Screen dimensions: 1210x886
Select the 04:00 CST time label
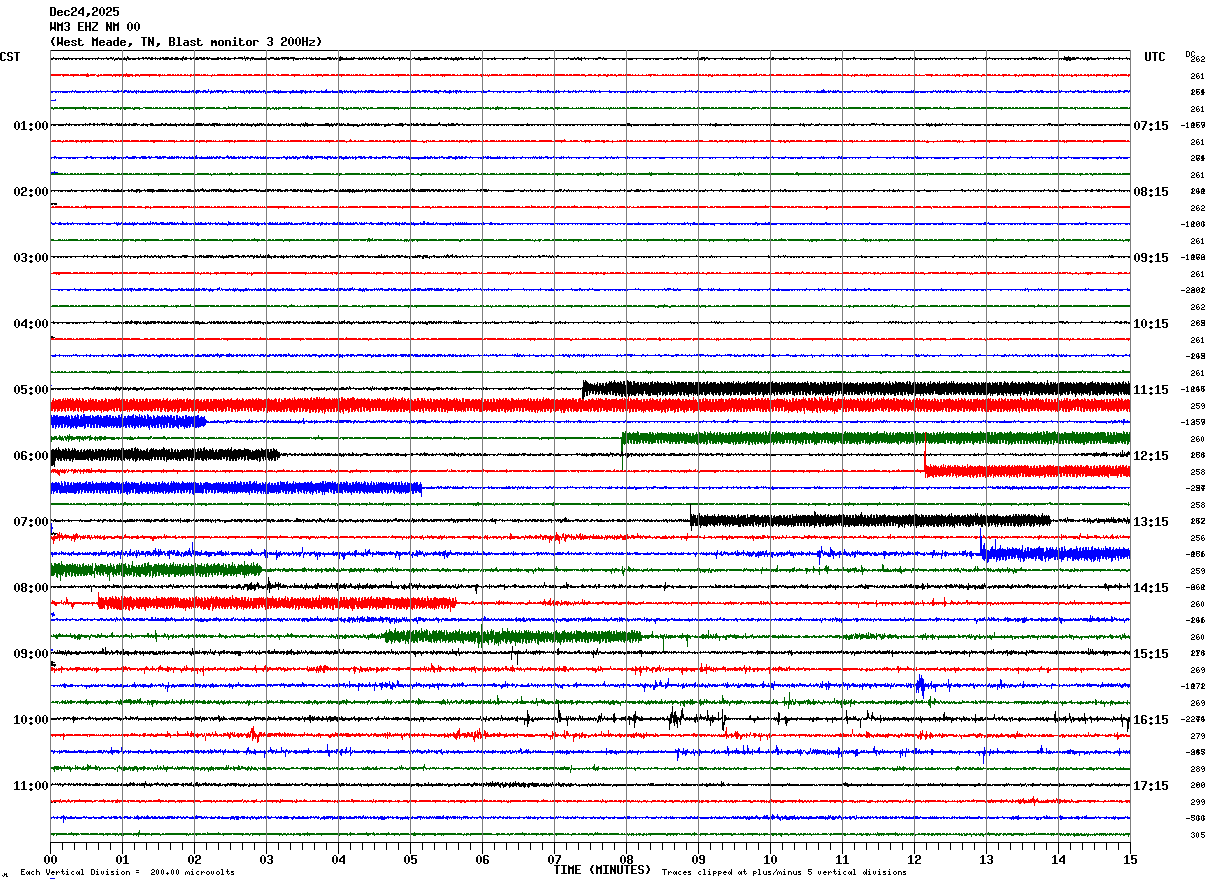click(31, 324)
